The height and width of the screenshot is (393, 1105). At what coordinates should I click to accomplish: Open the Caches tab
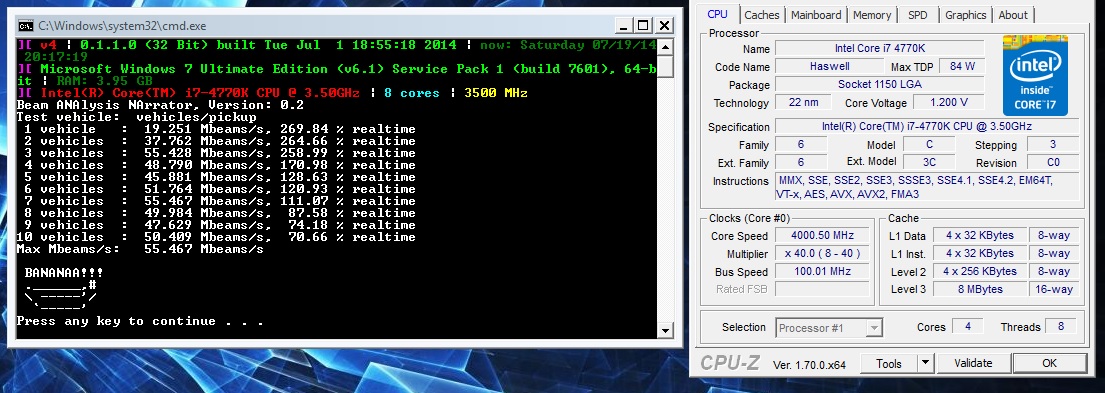762,15
